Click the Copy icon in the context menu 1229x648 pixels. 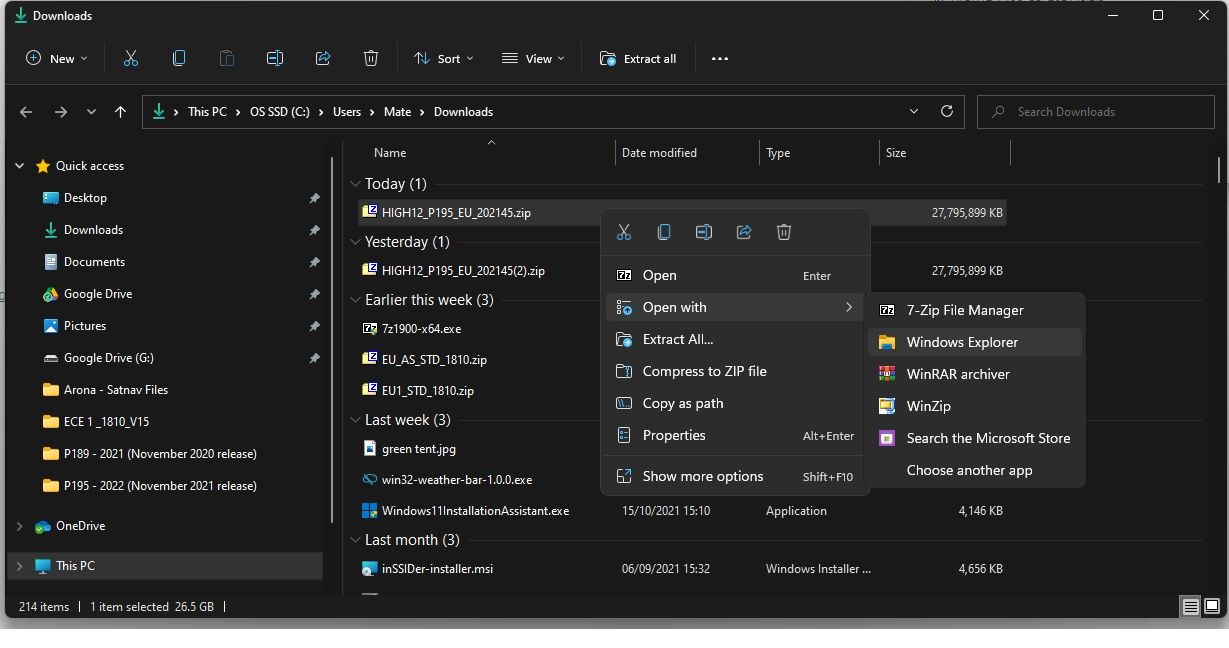pos(664,232)
